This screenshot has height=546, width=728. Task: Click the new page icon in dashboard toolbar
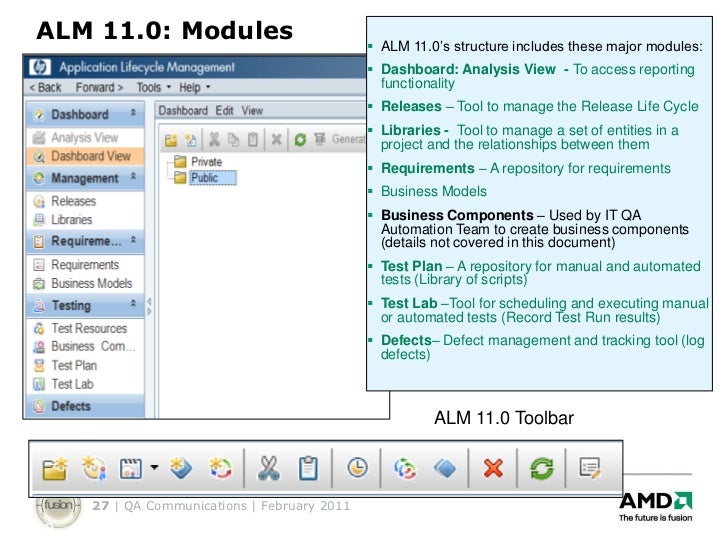click(190, 139)
